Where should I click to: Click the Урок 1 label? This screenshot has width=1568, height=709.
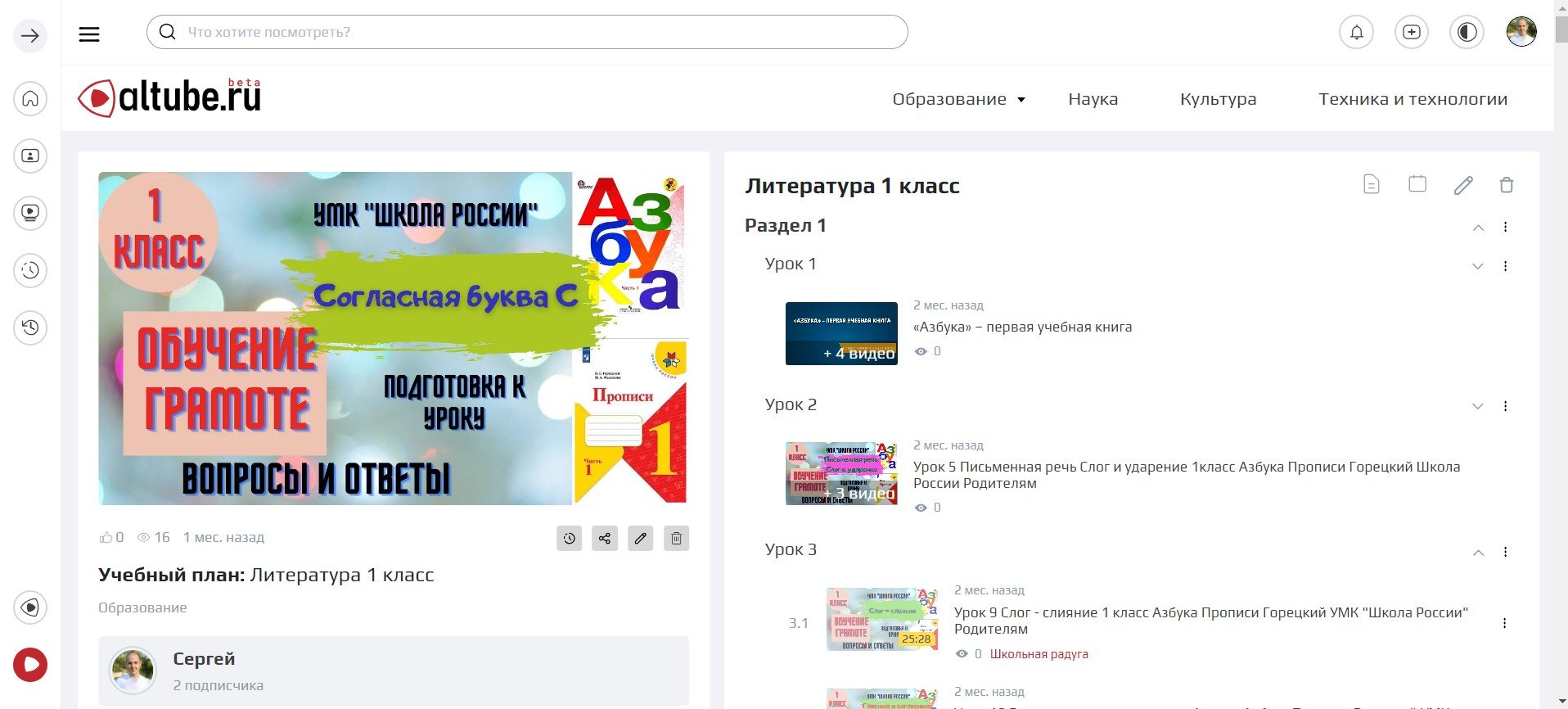pos(791,264)
